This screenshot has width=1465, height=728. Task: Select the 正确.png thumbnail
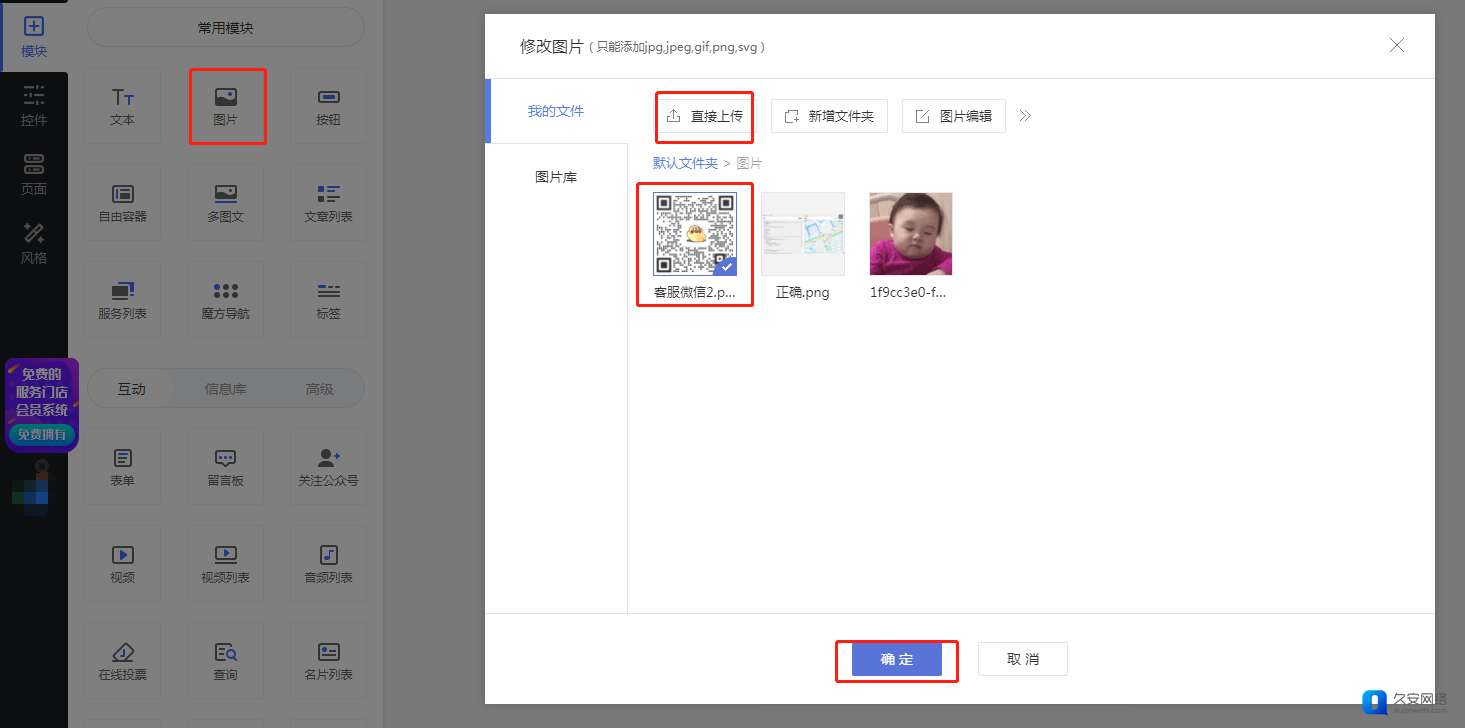click(x=803, y=234)
